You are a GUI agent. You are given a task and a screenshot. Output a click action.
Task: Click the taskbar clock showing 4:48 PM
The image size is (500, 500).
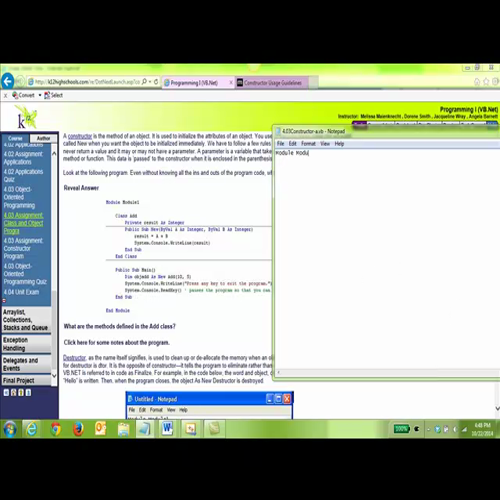point(482,429)
